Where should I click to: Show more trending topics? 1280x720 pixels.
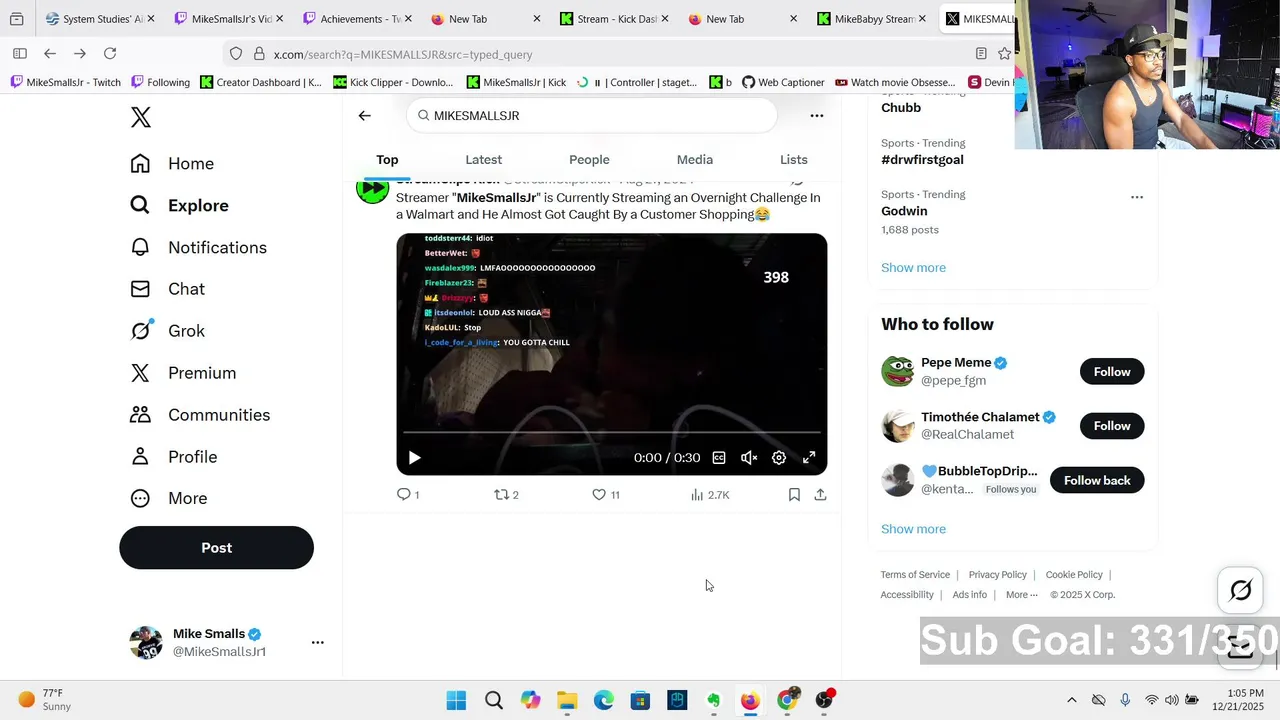913,268
